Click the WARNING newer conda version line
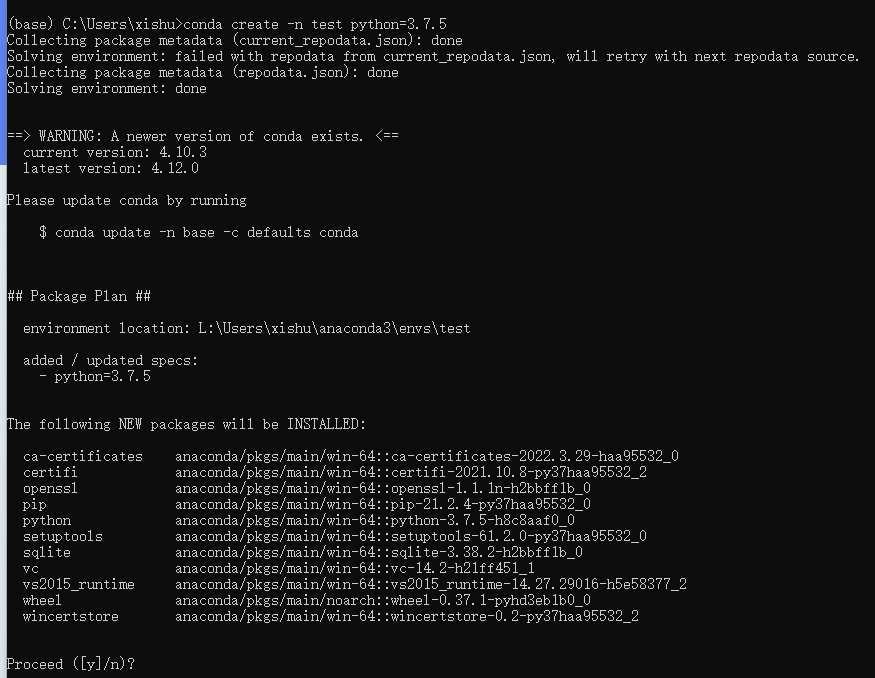The image size is (875, 678). (x=202, y=136)
